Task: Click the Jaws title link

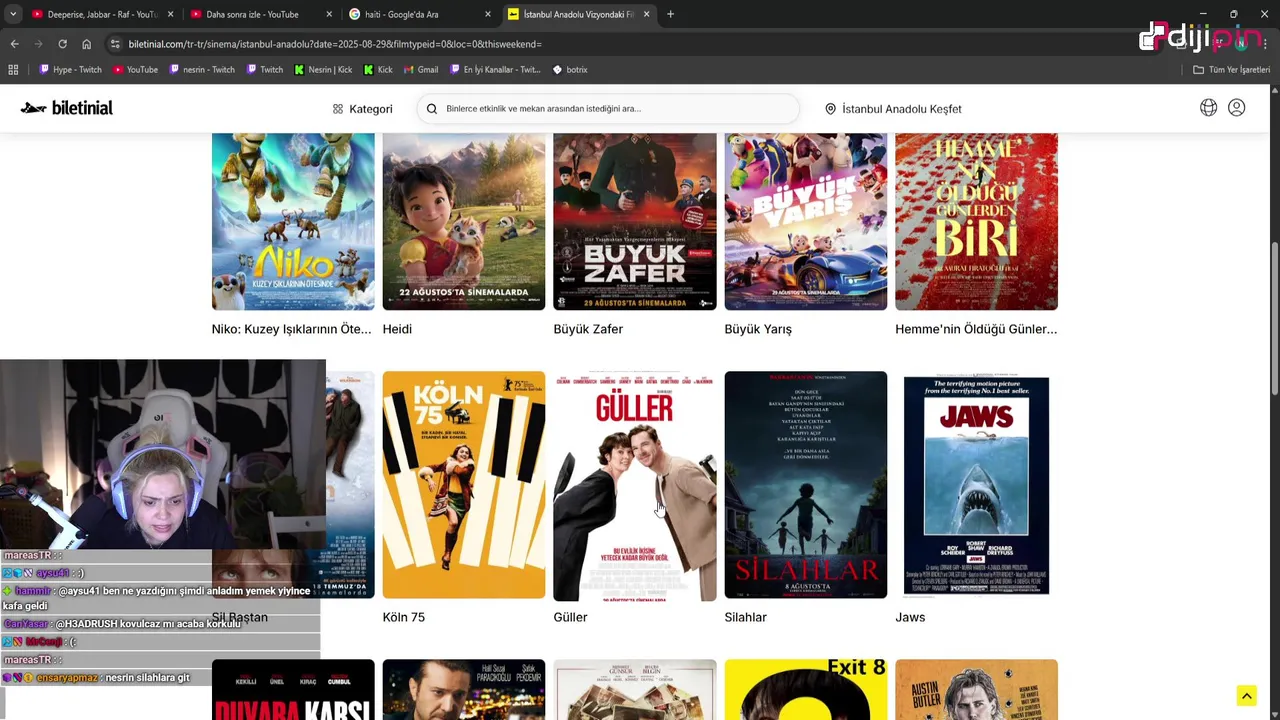Action: coord(910,617)
